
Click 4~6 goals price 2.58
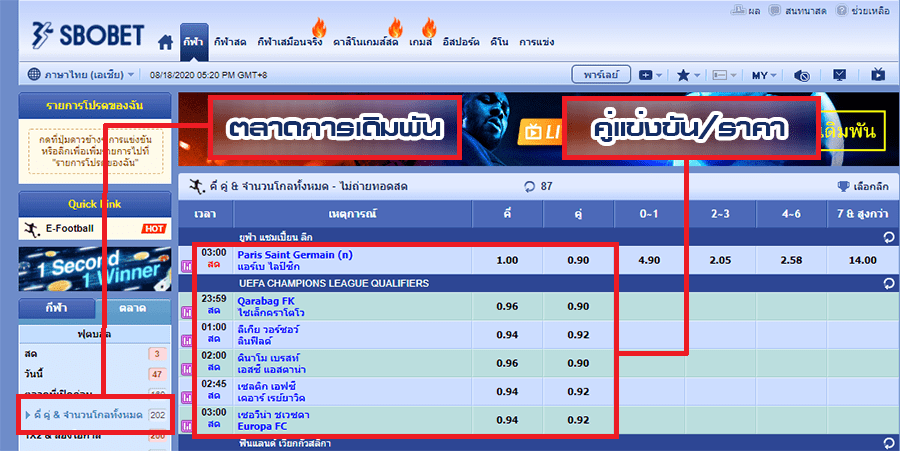(792, 261)
